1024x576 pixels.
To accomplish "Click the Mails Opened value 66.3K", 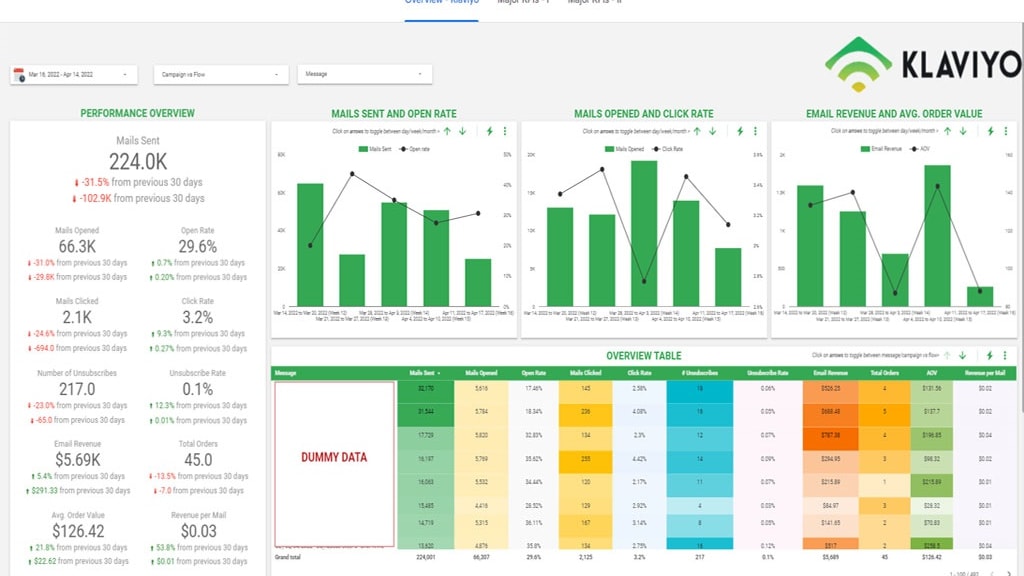I will click(x=77, y=247).
